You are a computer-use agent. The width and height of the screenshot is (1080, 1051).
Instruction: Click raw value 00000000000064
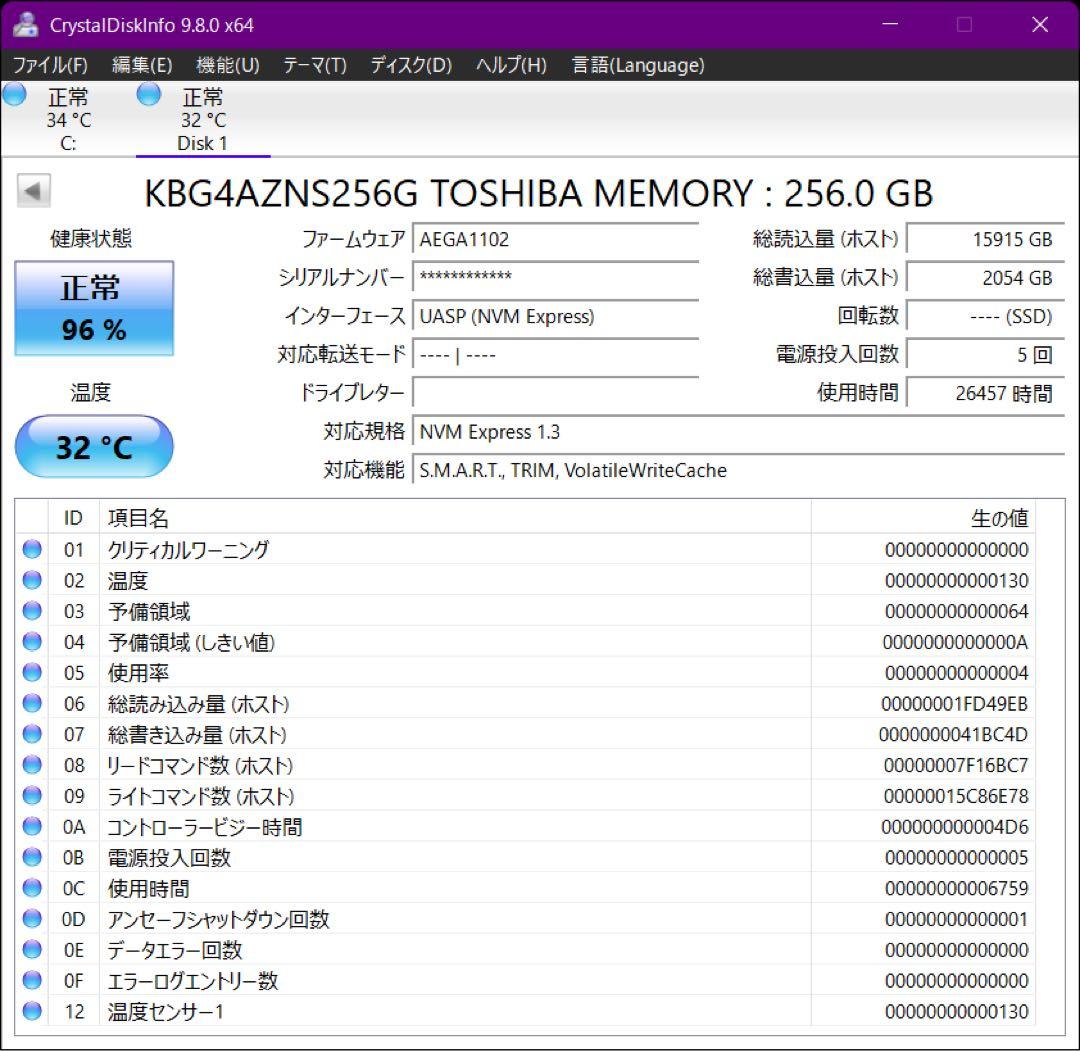[956, 611]
